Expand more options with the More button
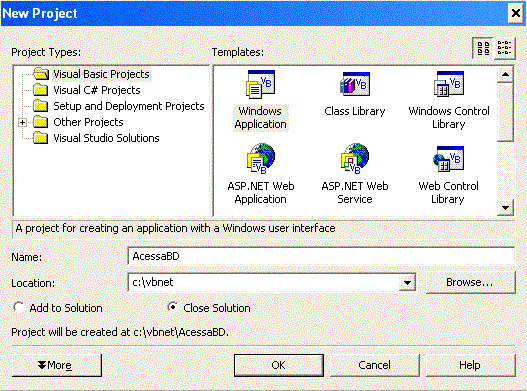The width and height of the screenshot is (527, 391). point(56,365)
